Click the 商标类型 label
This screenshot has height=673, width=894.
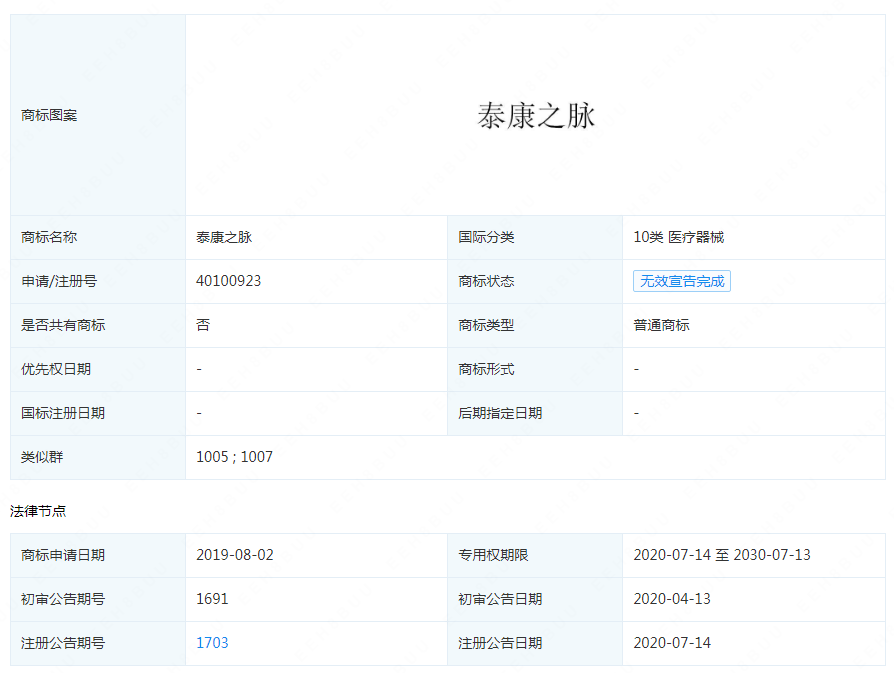click(486, 325)
